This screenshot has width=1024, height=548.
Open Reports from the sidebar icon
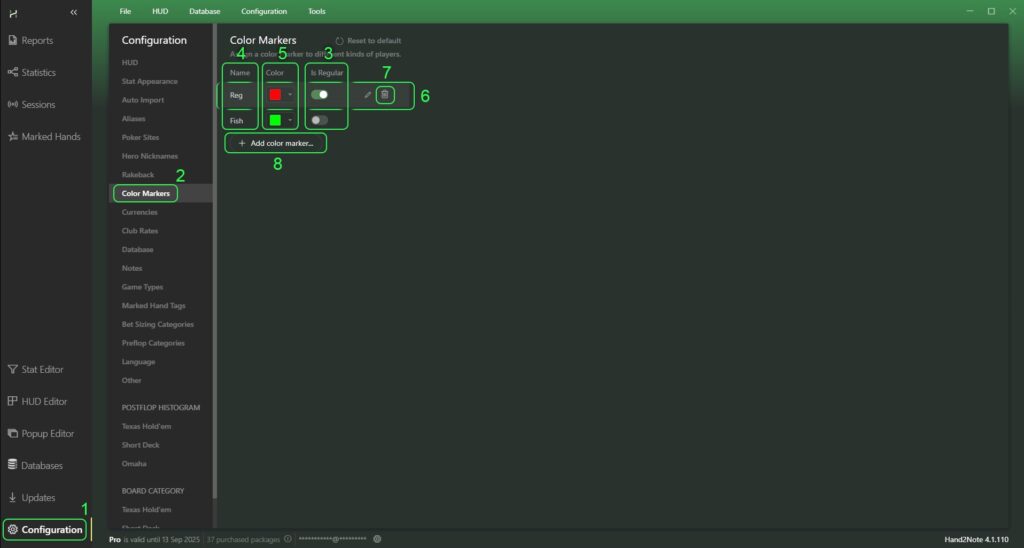point(13,41)
